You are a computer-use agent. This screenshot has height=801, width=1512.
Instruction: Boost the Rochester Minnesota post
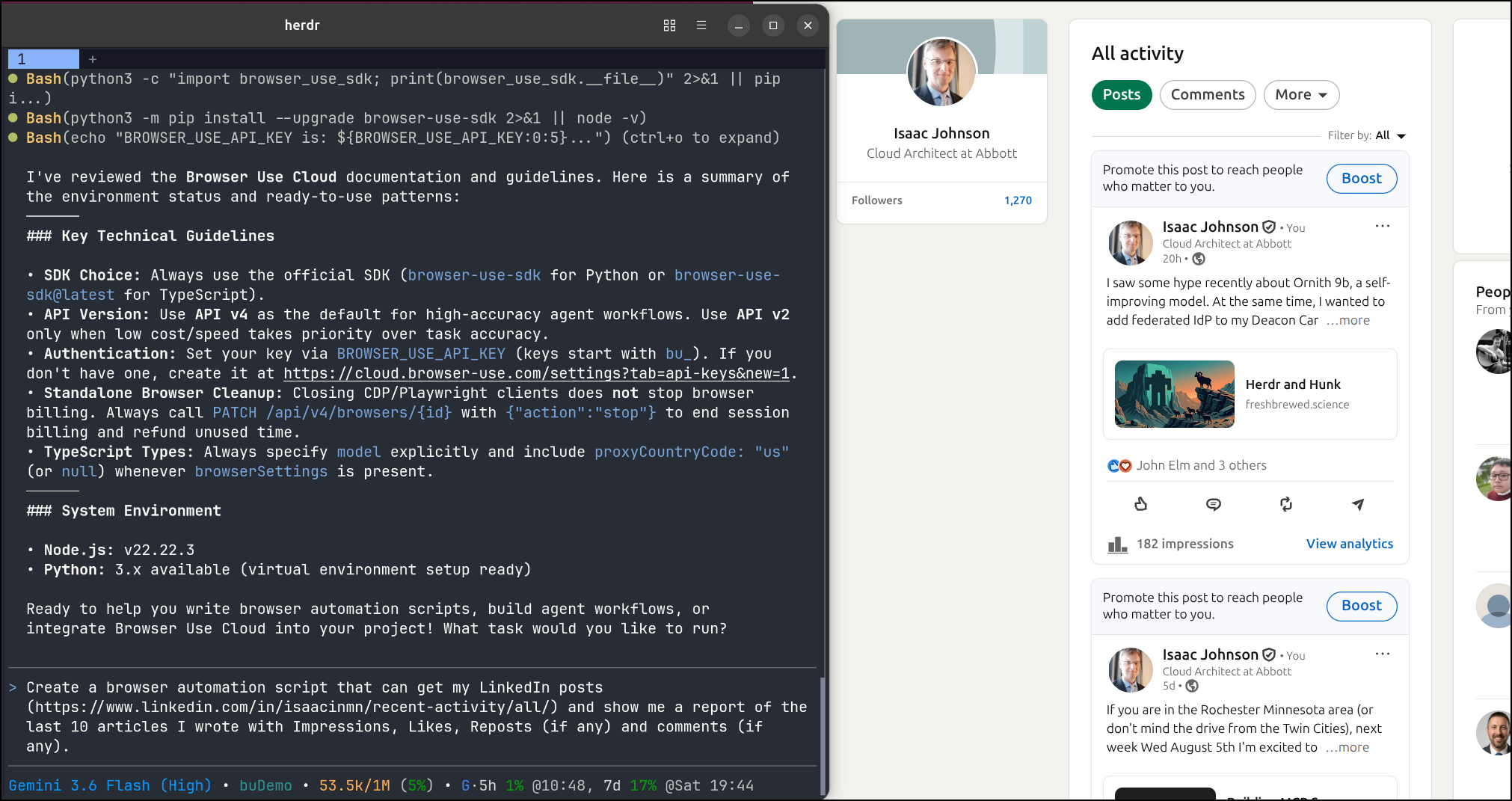(1362, 606)
